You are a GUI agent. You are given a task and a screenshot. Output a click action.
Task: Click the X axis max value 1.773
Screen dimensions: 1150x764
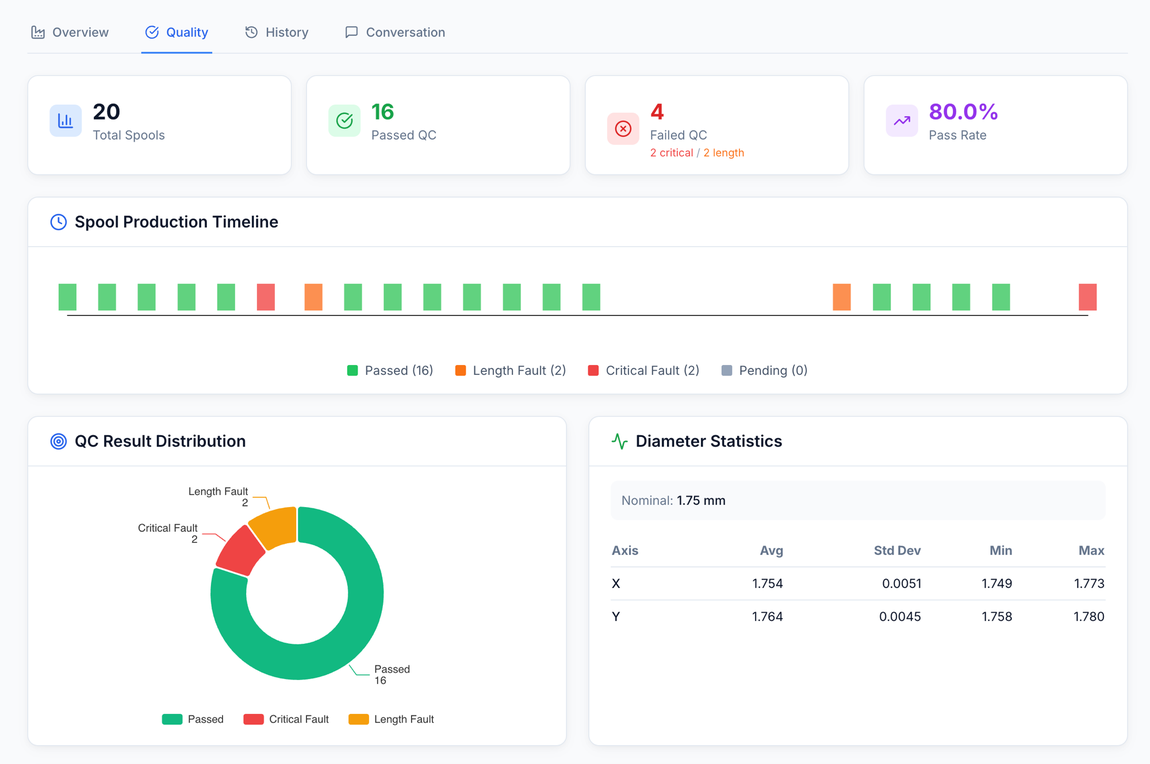pos(1089,584)
